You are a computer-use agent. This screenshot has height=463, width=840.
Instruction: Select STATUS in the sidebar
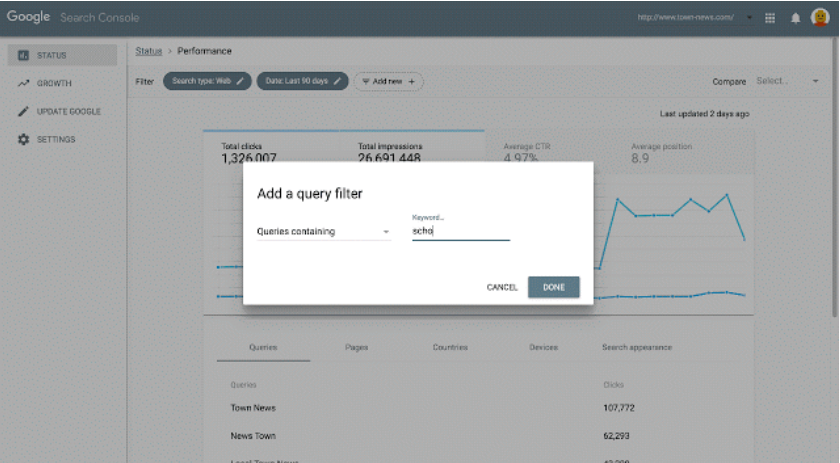click(x=62, y=55)
